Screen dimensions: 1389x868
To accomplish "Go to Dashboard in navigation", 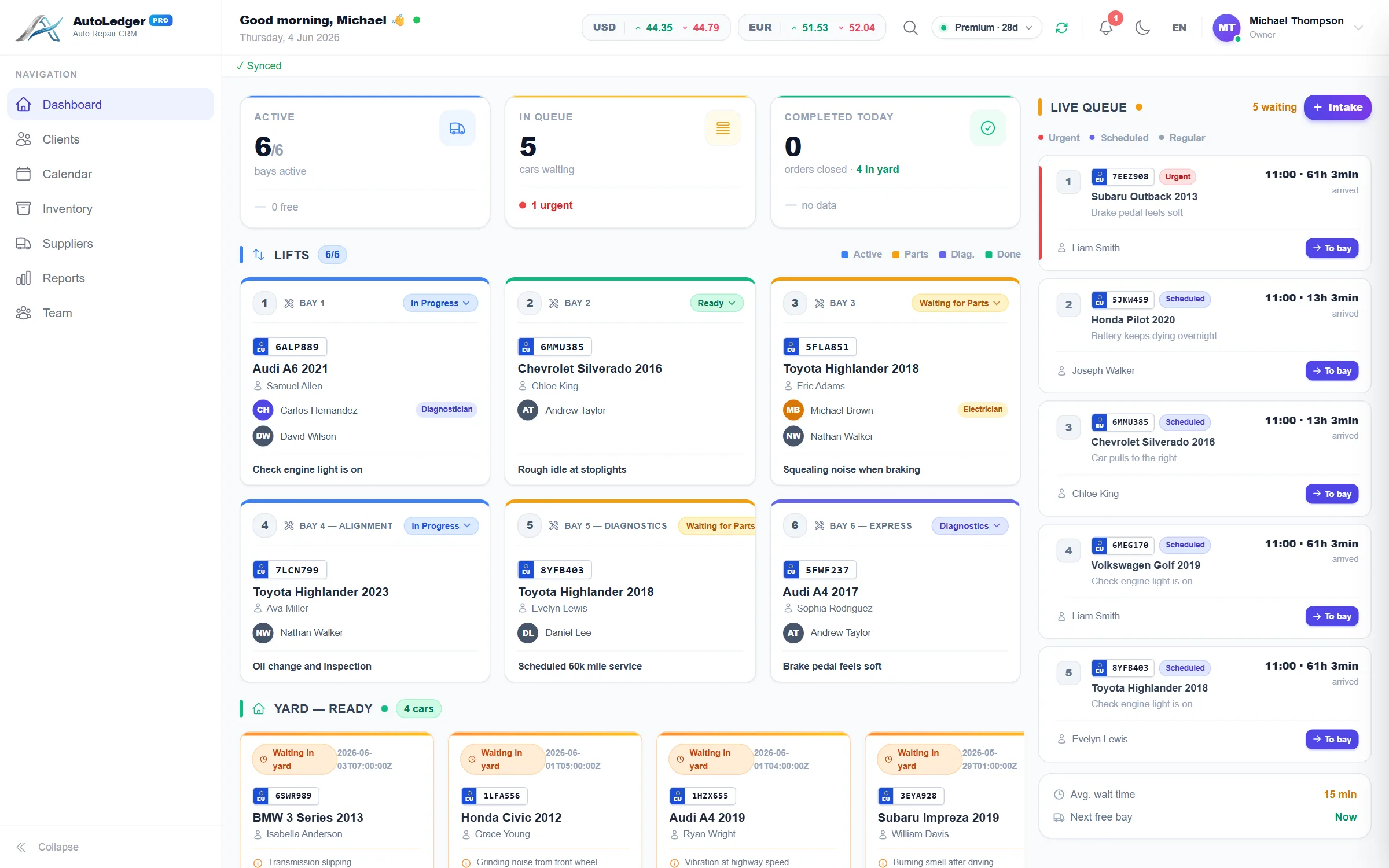I will [111, 105].
